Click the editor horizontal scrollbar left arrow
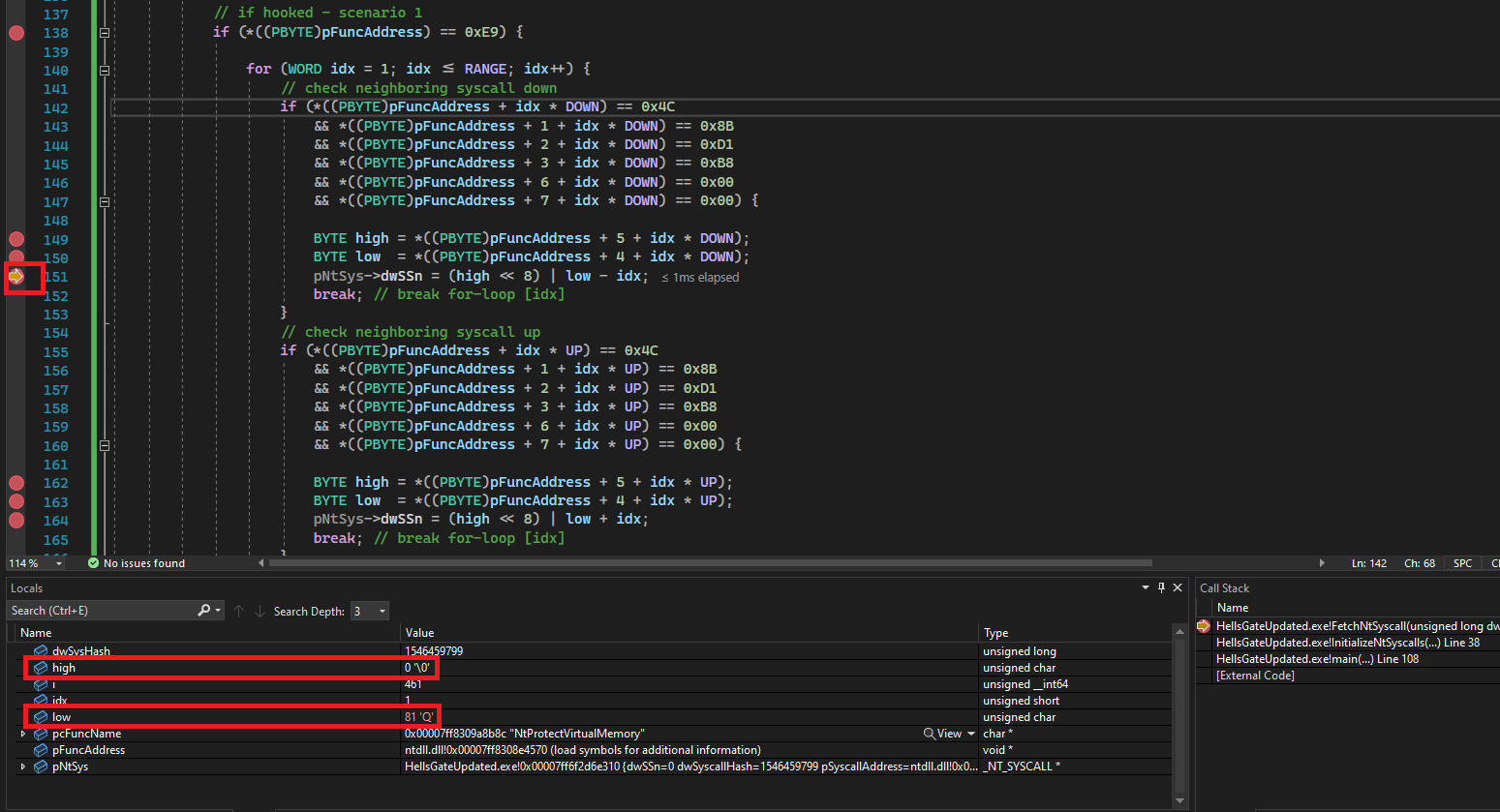Viewport: 1500px width, 812px height. pos(260,563)
